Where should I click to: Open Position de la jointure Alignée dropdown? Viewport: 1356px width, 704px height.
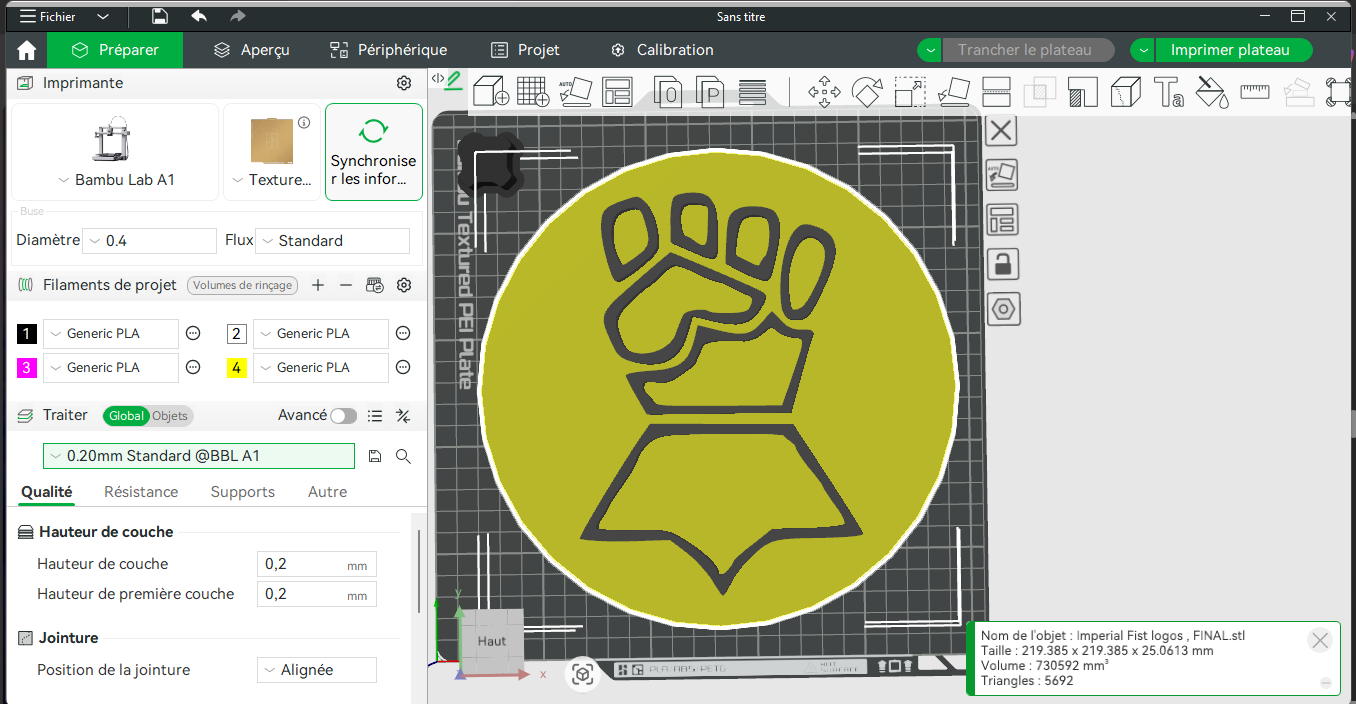(x=316, y=670)
